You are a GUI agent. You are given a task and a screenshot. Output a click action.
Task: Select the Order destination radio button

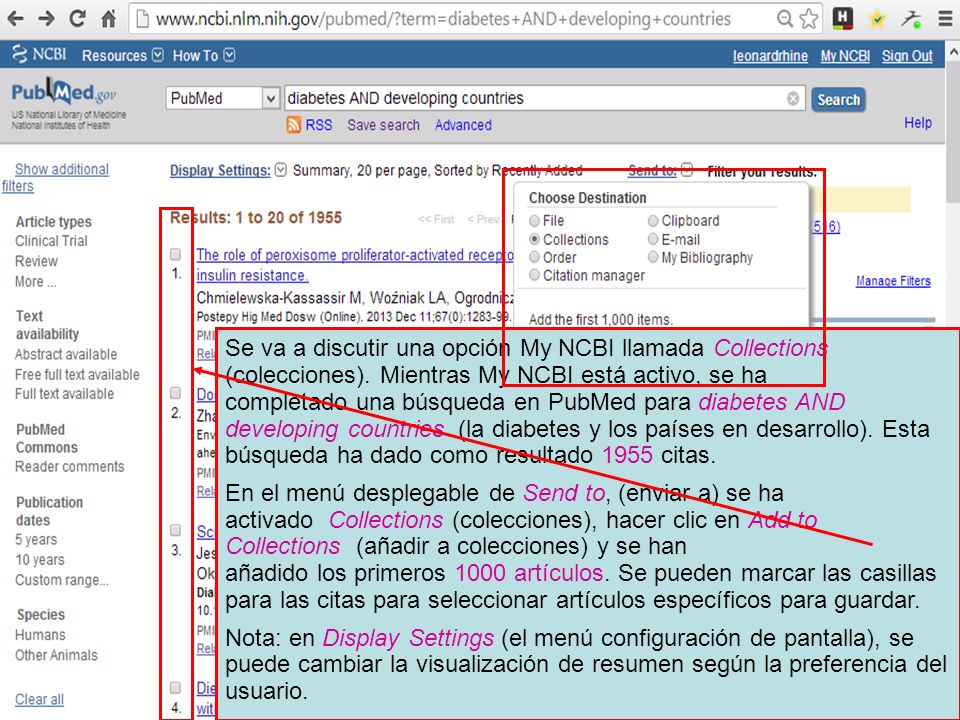[534, 257]
